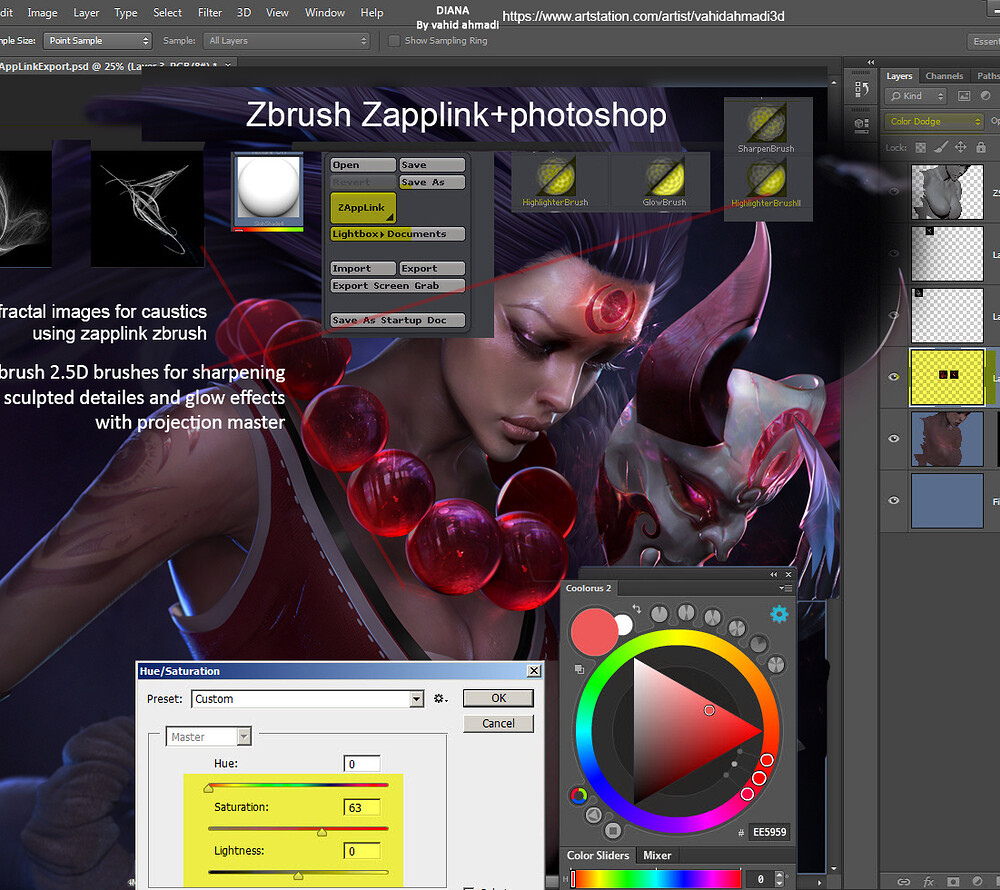Click OK in Hue/Saturation dialog
The image size is (1000, 890).
tap(498, 698)
